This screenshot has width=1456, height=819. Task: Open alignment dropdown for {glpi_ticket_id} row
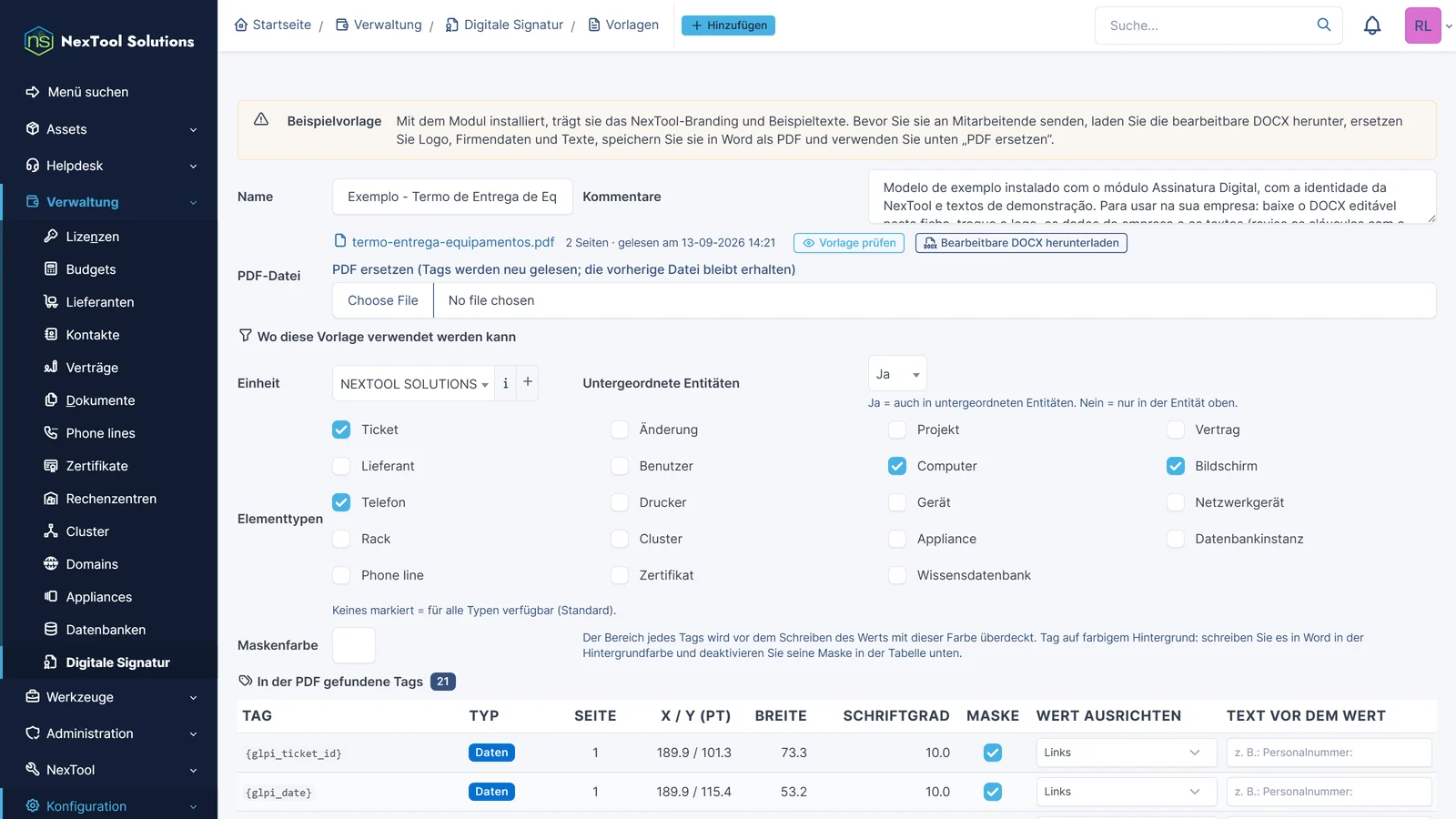[1126, 753]
